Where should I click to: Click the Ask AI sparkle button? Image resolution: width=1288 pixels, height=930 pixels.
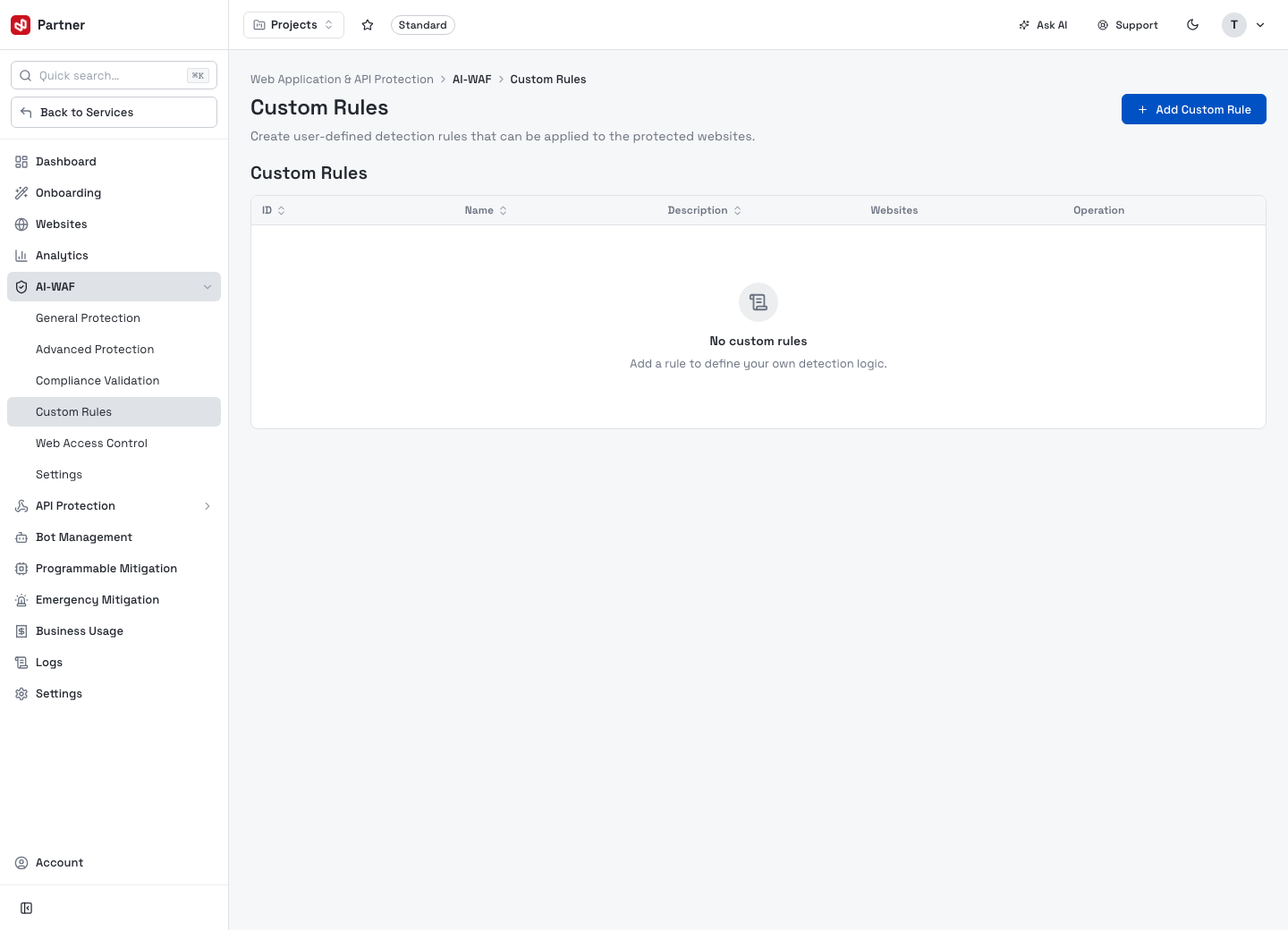[1043, 25]
